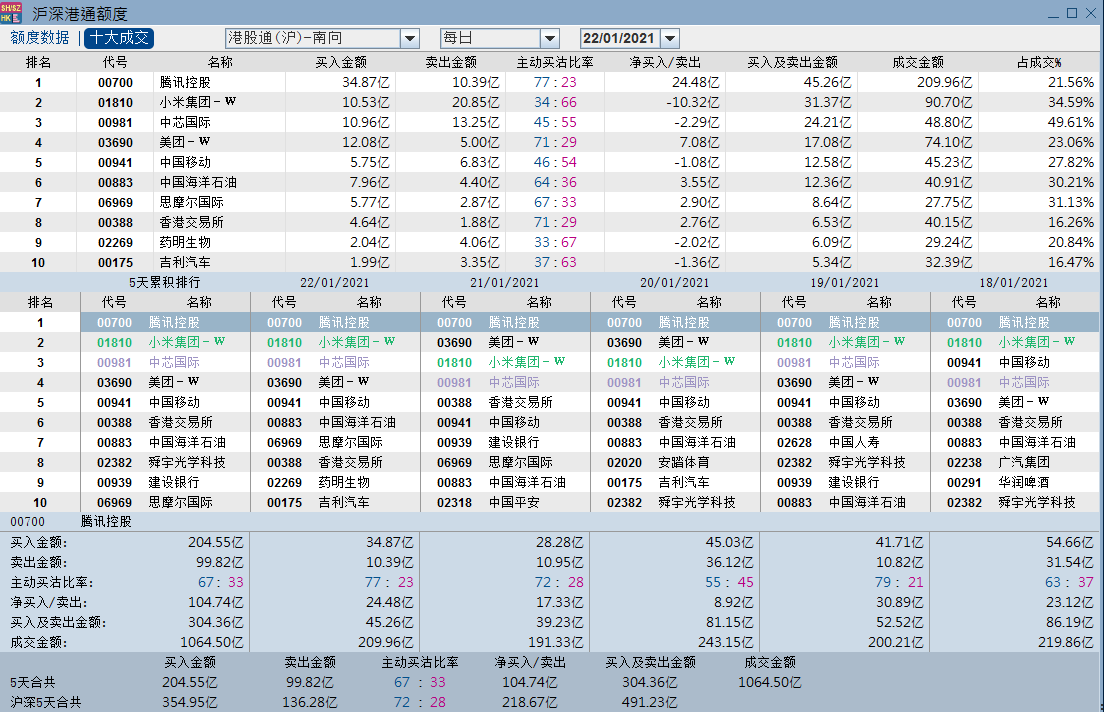The width and height of the screenshot is (1104, 712).
Task: Select the 64 : 36 buy-sell ratio
Action: [x=555, y=182]
